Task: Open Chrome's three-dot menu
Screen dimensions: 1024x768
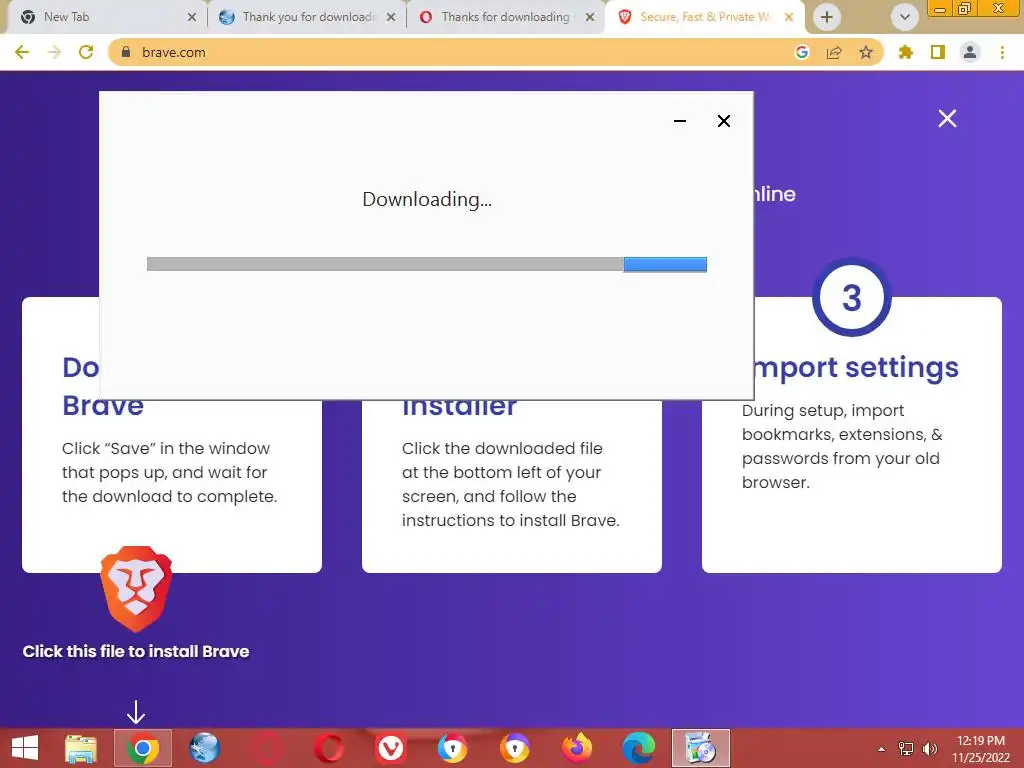Action: (x=1002, y=52)
